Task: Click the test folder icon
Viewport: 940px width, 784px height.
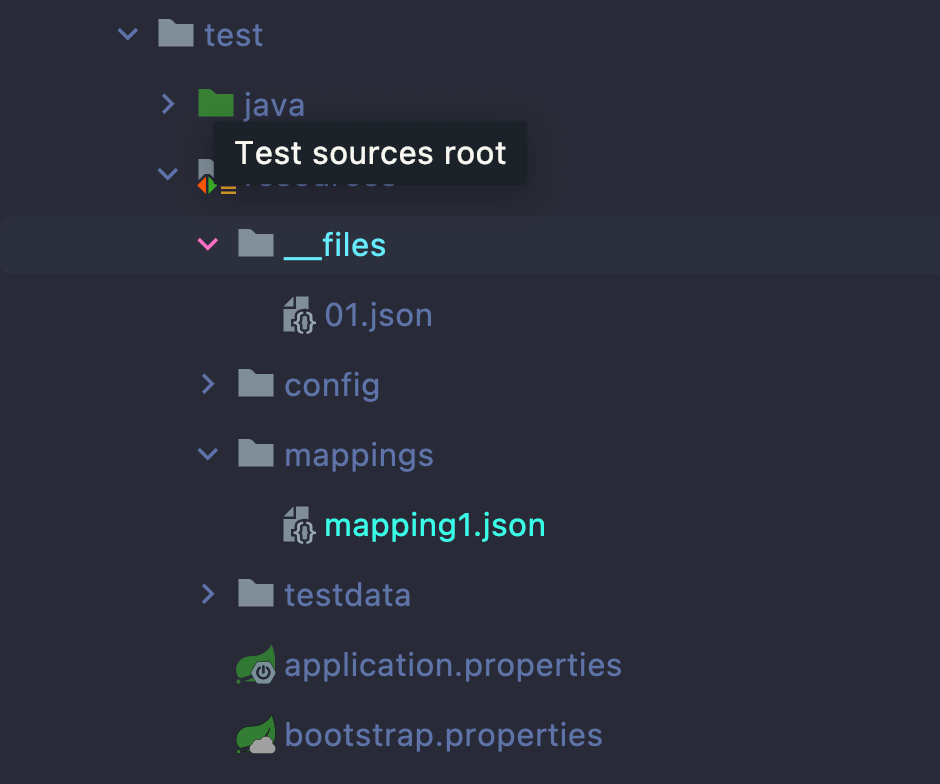Action: pyautogui.click(x=175, y=35)
